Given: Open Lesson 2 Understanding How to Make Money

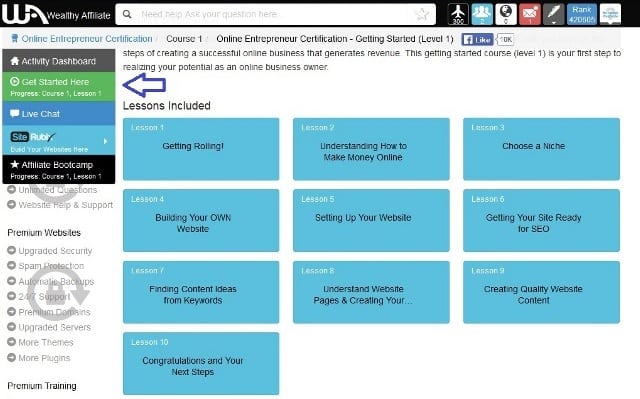Looking at the screenshot, I should click(371, 149).
